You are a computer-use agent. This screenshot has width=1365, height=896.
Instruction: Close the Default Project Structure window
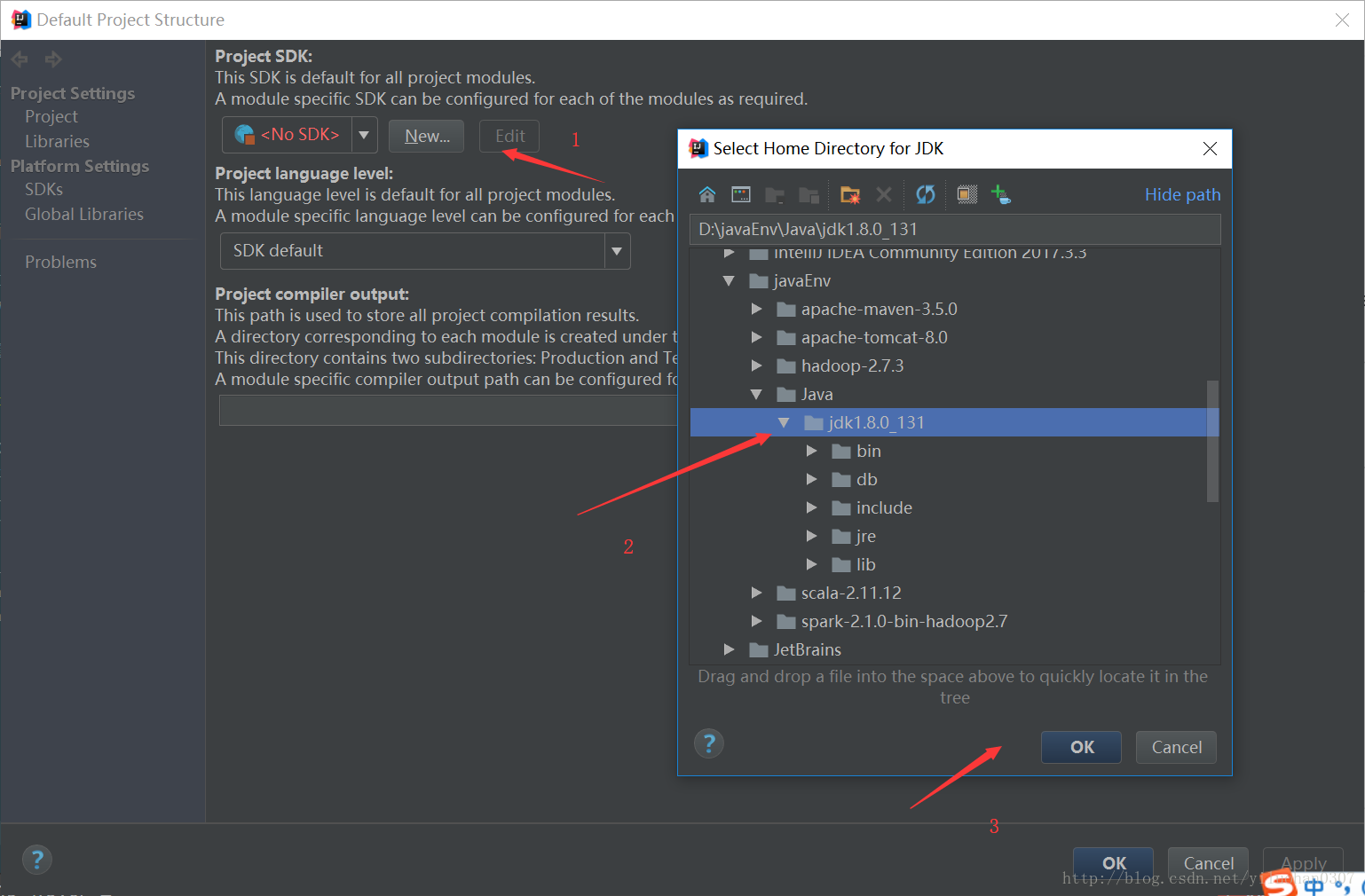click(x=1342, y=20)
